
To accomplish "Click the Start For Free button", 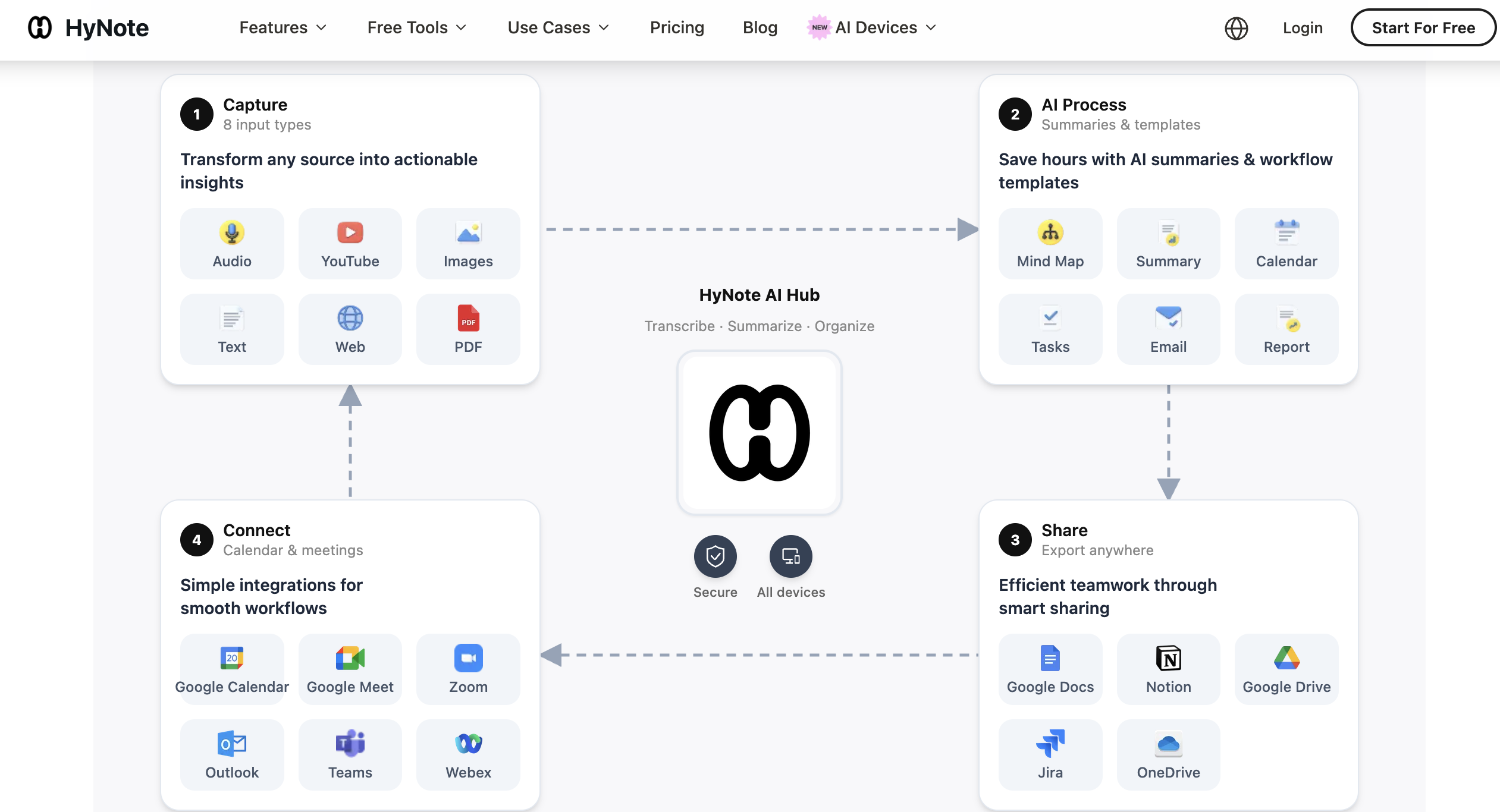I will pos(1423,28).
